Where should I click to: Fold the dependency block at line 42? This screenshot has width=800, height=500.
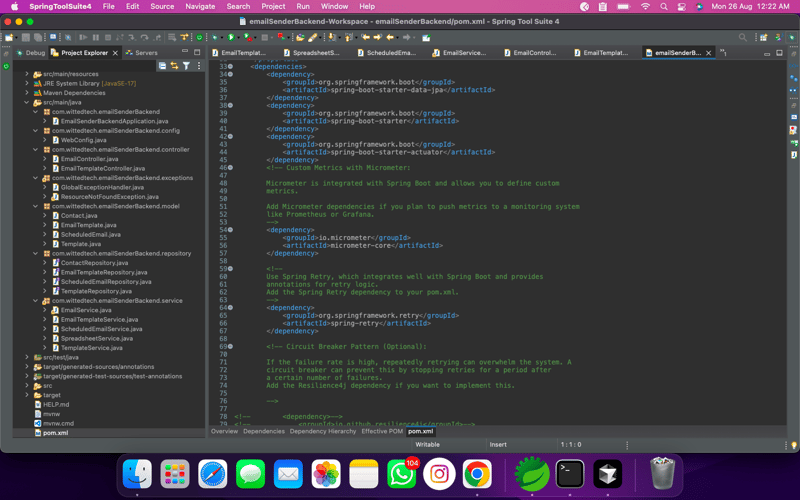231,136
